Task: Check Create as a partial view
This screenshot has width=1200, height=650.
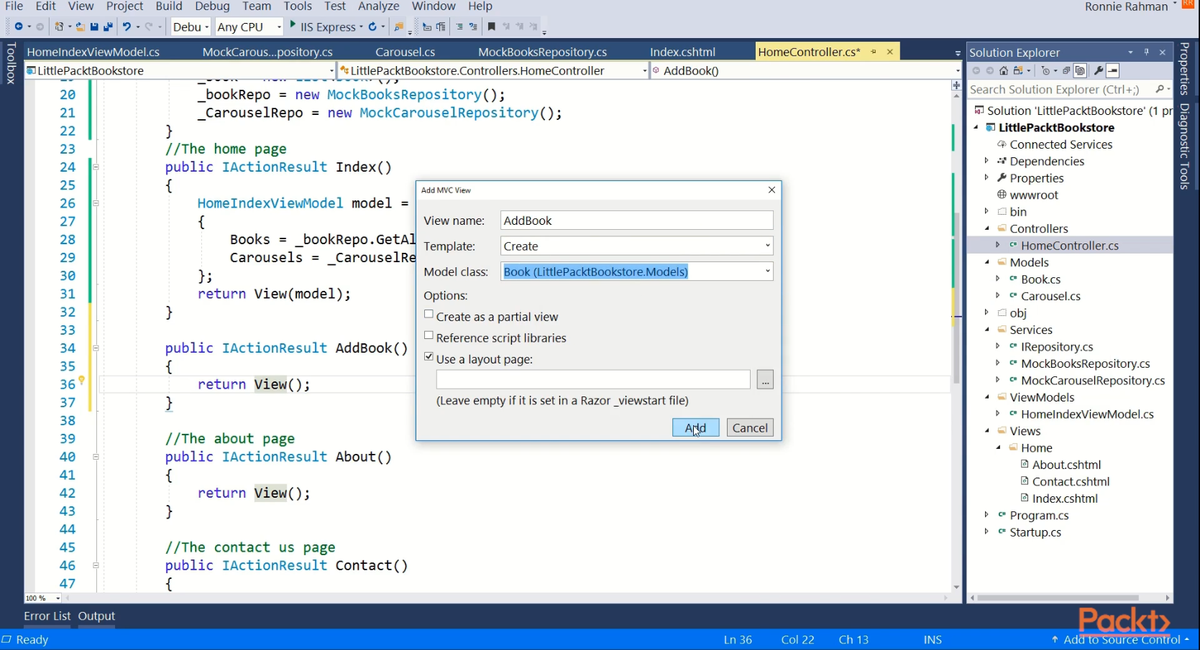Action: point(429,316)
